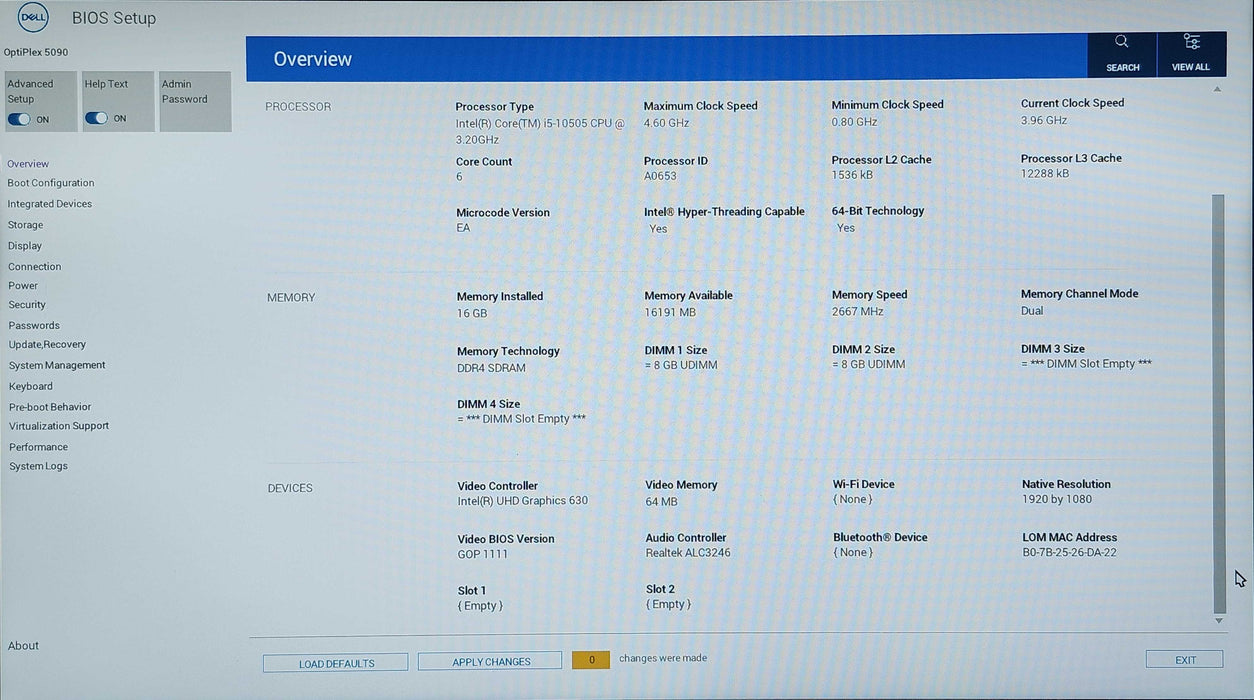Click Microcode Version EA value
The width and height of the screenshot is (1254, 700).
point(463,228)
